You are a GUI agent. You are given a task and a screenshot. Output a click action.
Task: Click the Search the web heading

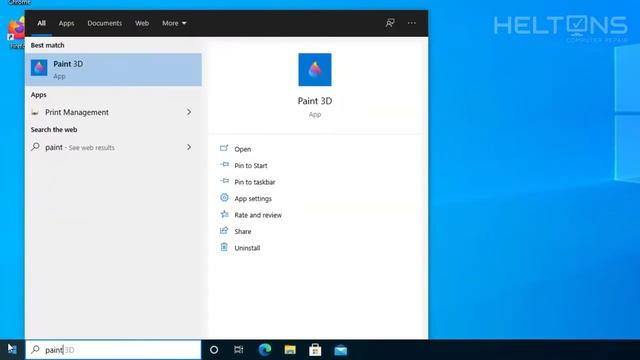click(54, 130)
